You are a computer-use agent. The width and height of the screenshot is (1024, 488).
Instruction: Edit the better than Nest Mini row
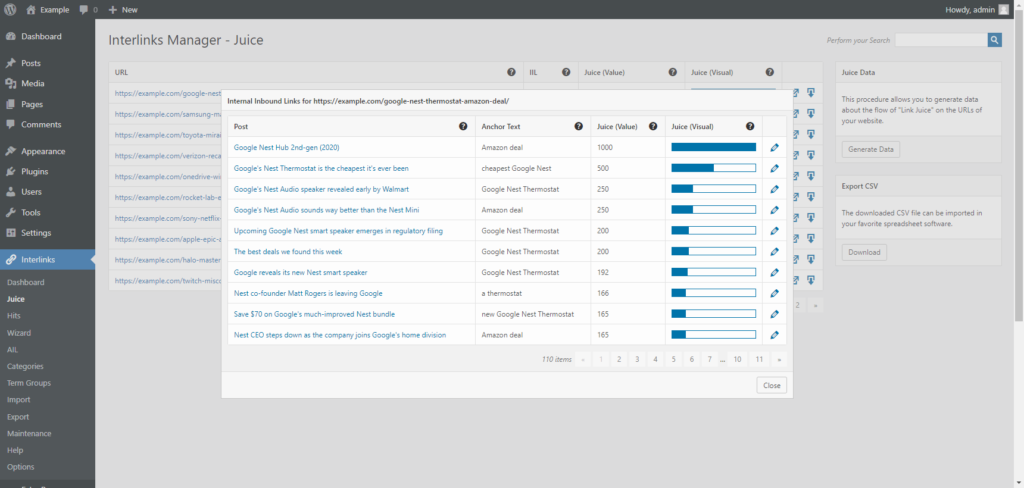click(775, 210)
